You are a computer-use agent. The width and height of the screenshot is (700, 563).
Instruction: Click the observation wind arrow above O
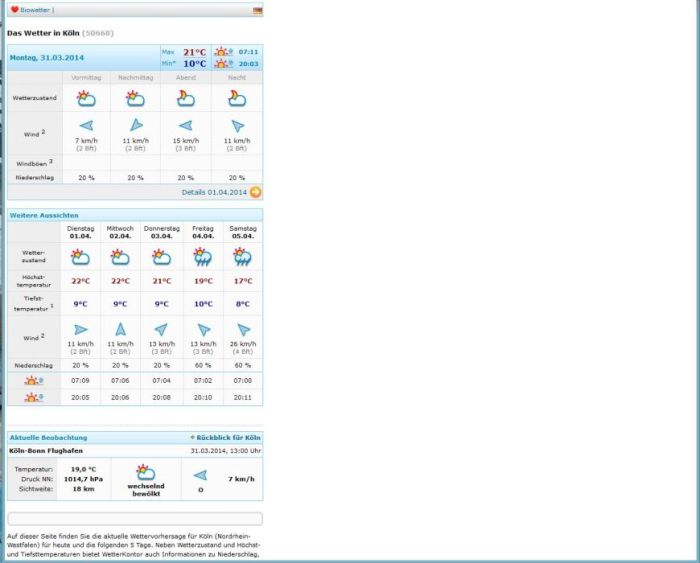click(x=200, y=475)
